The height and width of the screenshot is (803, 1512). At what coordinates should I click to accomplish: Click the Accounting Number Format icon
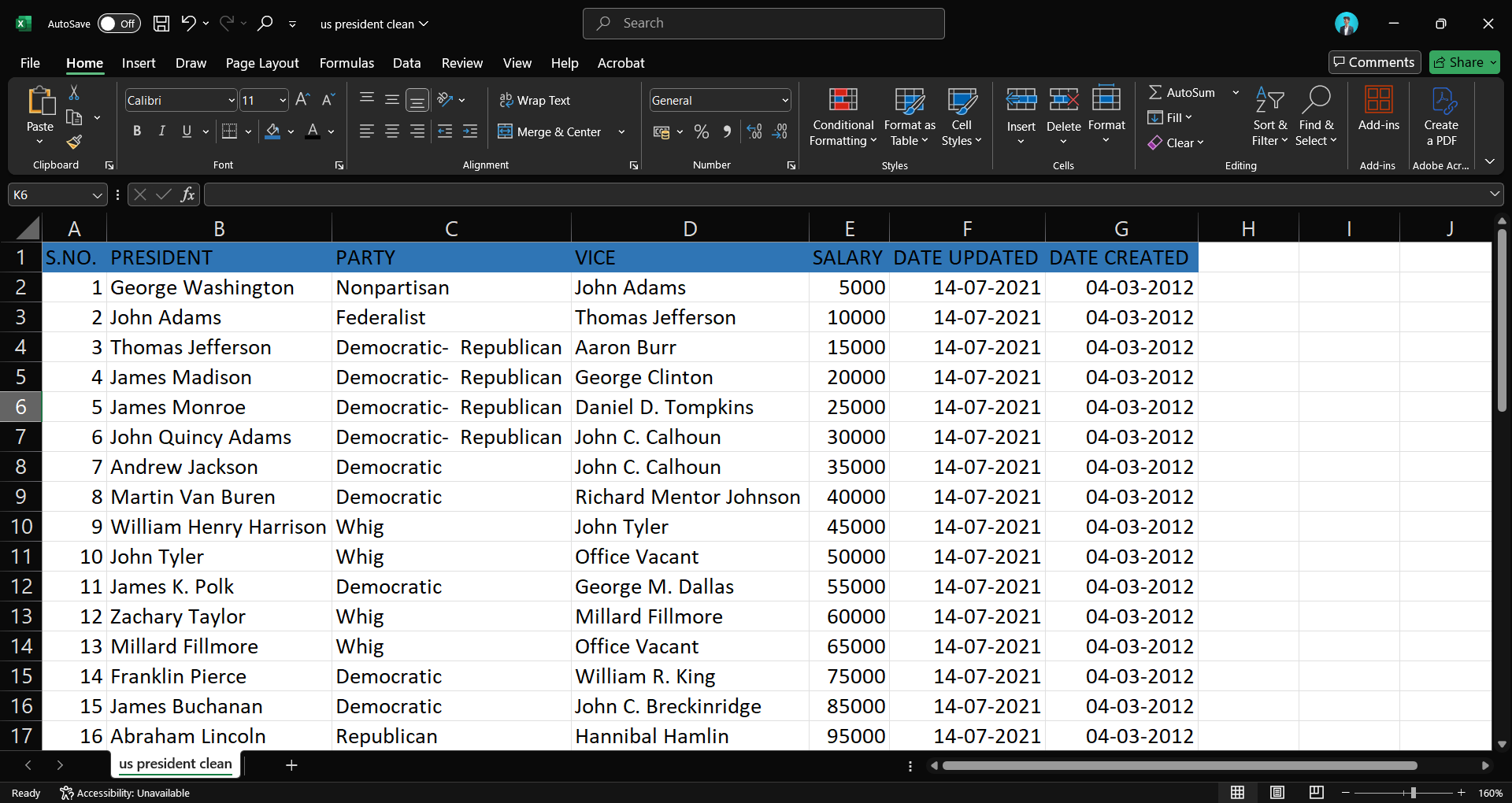click(661, 132)
